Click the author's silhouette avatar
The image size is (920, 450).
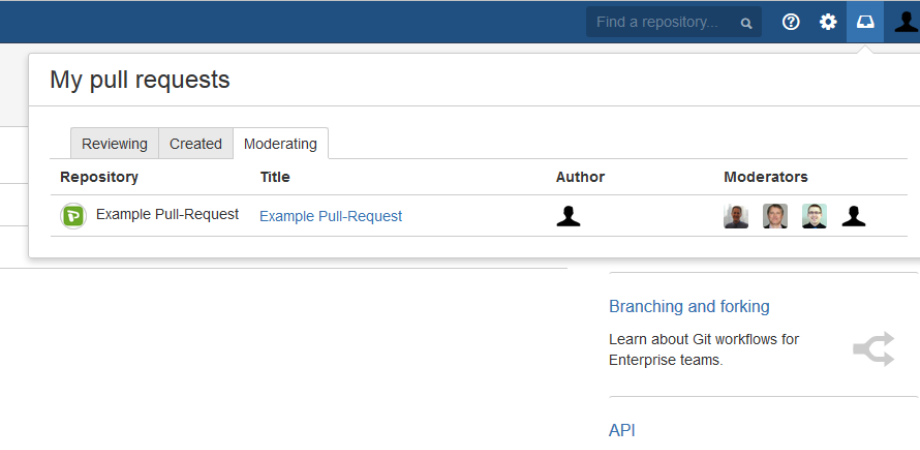(568, 216)
